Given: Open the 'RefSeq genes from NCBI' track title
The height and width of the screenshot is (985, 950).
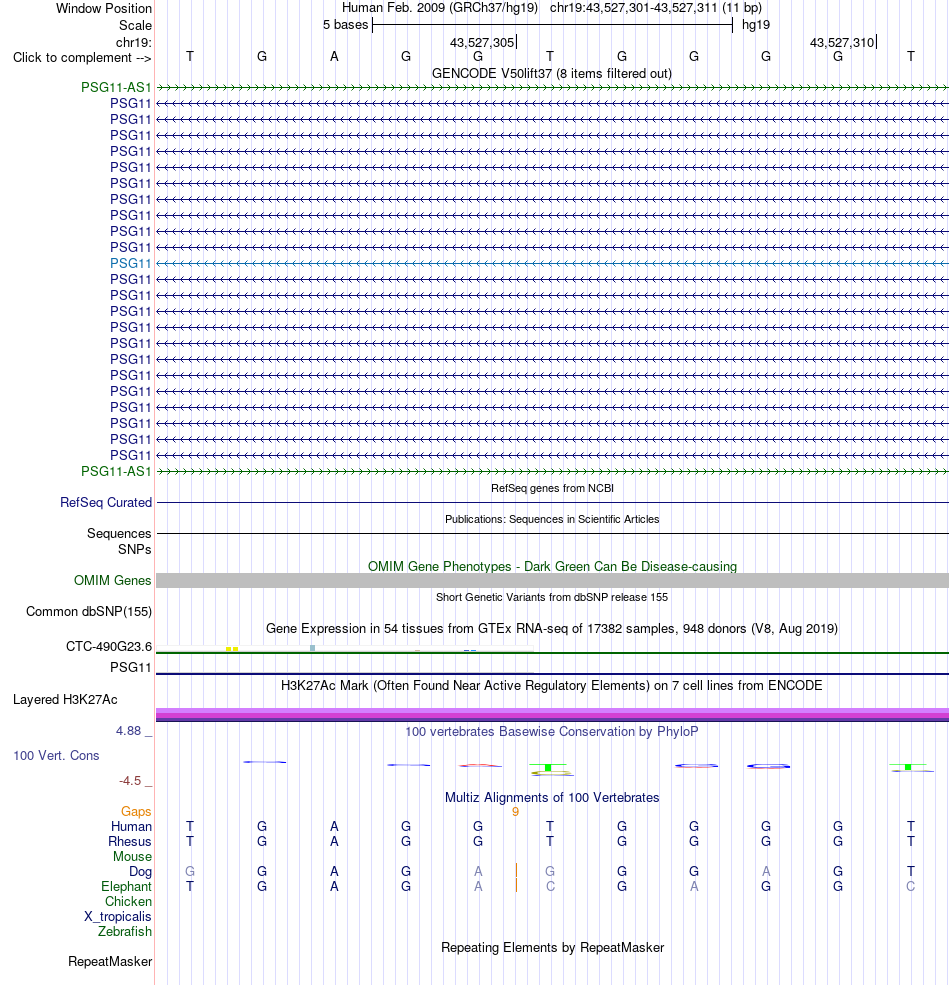Looking at the screenshot, I should (x=552, y=488).
